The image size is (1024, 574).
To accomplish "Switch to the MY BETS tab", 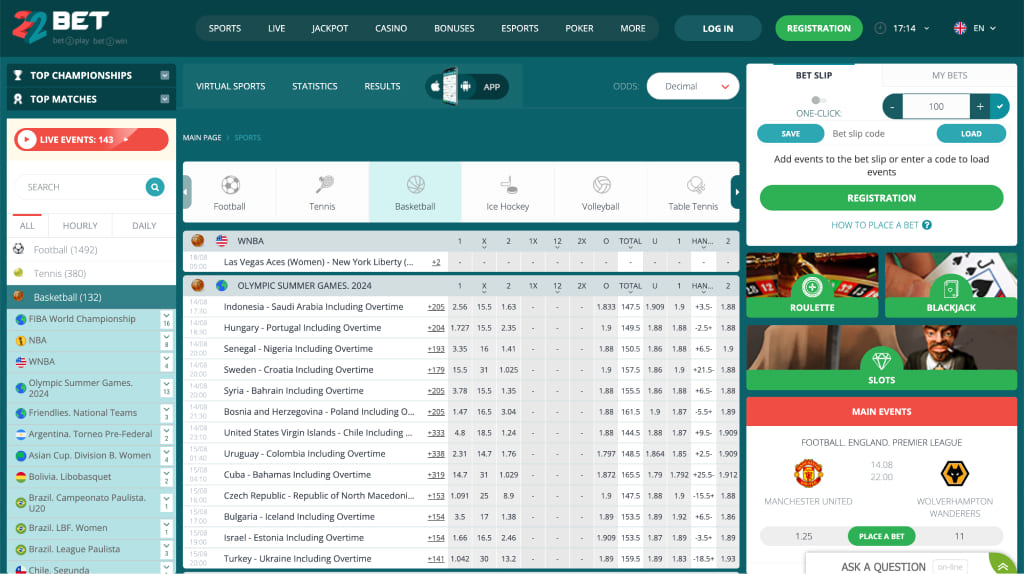I will [x=949, y=75].
